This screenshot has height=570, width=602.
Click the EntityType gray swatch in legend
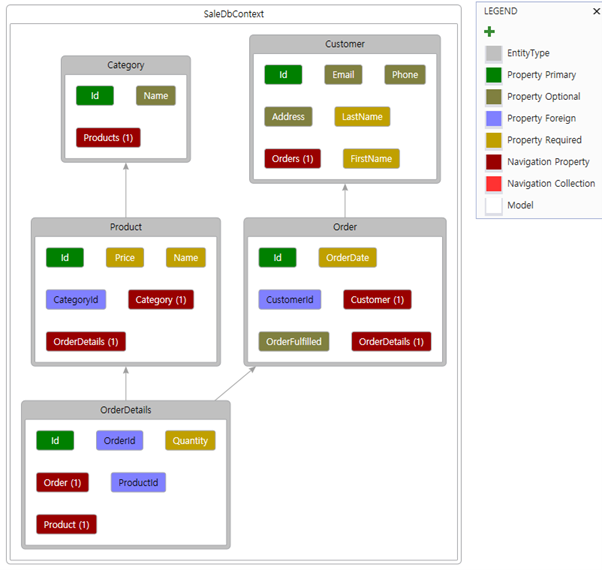pyautogui.click(x=494, y=54)
